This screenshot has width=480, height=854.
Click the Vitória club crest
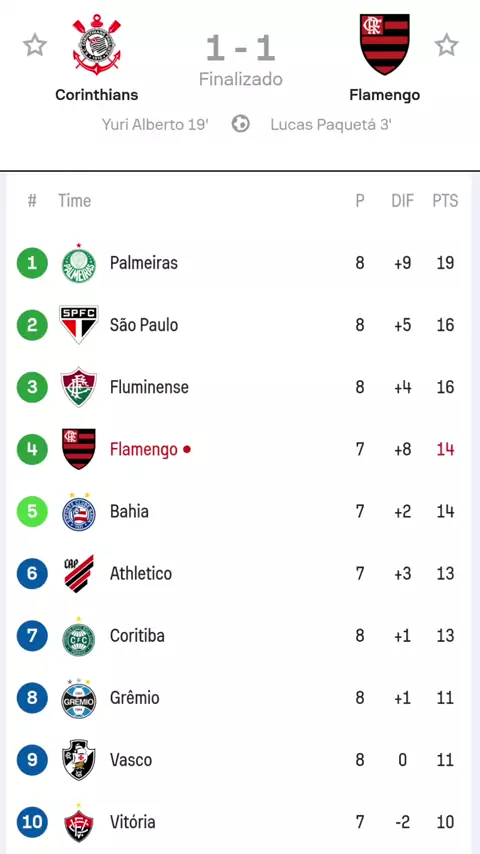pos(79,823)
